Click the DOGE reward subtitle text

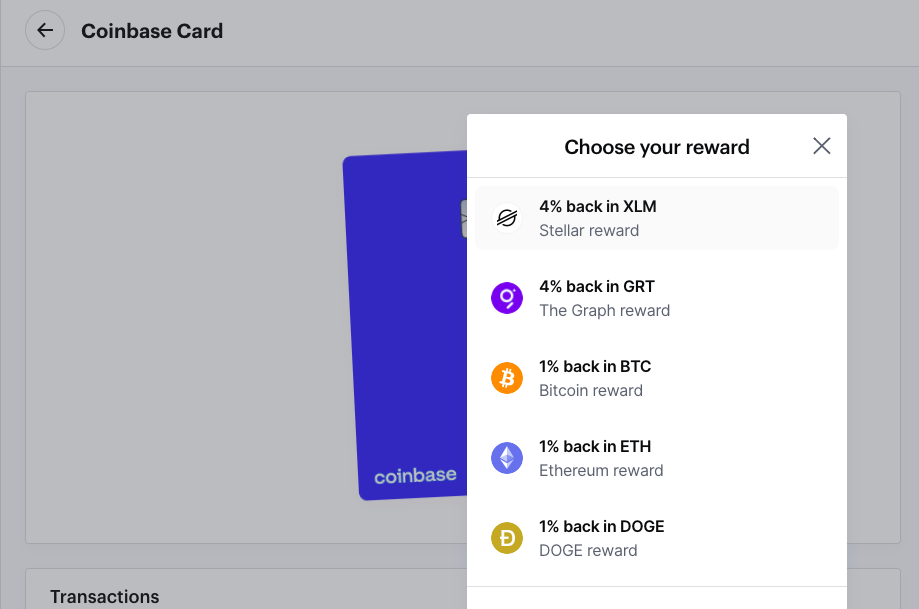tap(588, 550)
